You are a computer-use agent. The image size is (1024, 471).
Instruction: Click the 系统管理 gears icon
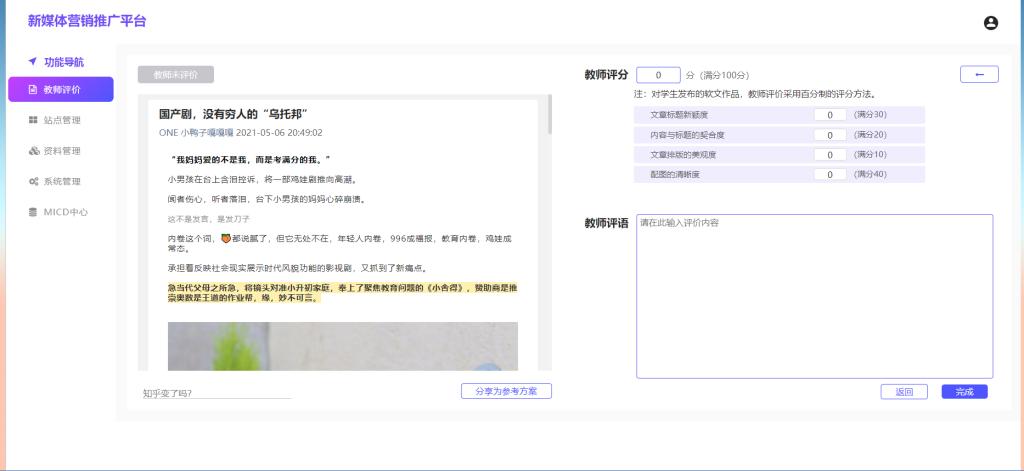pyautogui.click(x=33, y=182)
